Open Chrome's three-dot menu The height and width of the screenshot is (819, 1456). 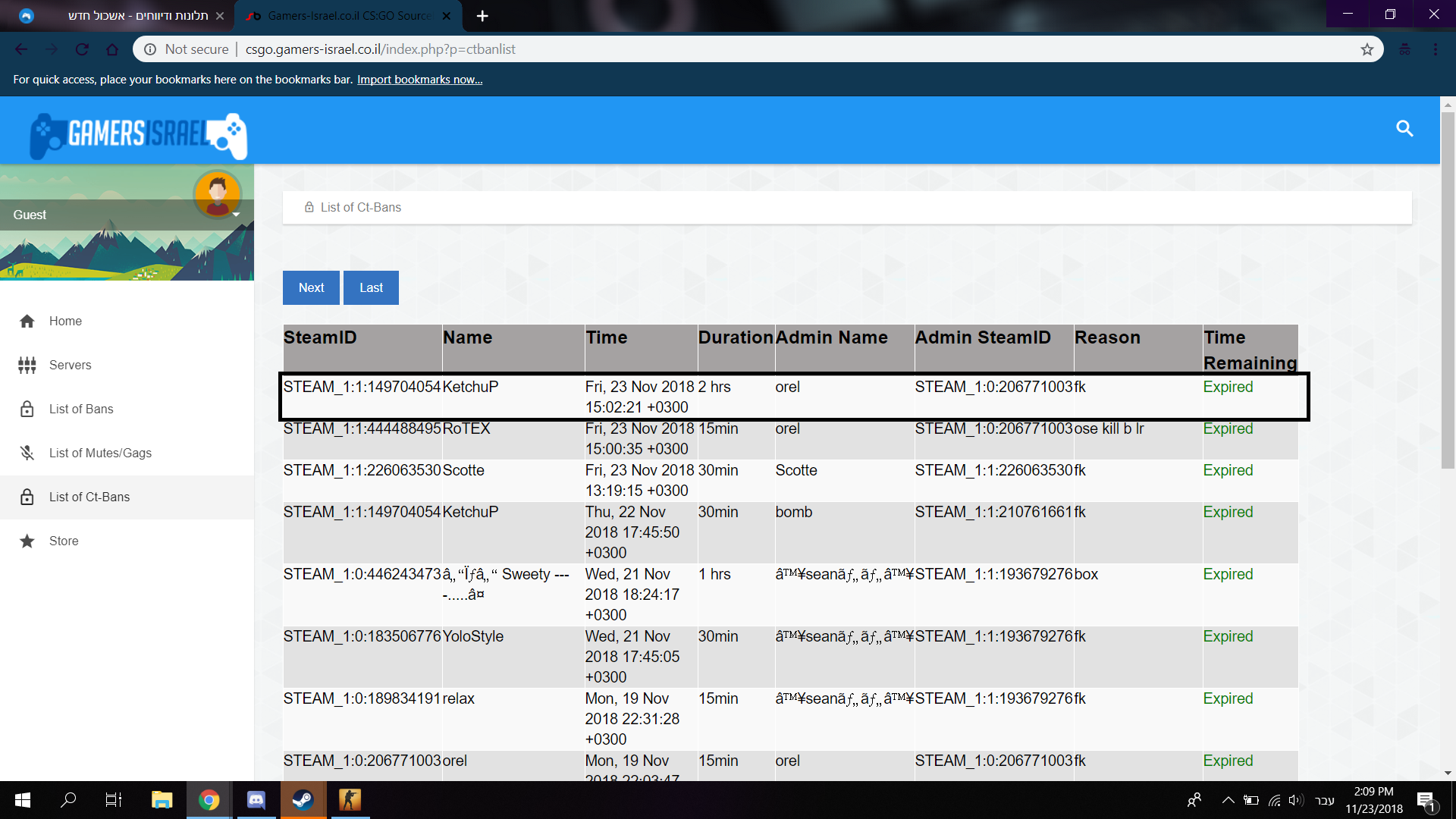pos(1435,49)
